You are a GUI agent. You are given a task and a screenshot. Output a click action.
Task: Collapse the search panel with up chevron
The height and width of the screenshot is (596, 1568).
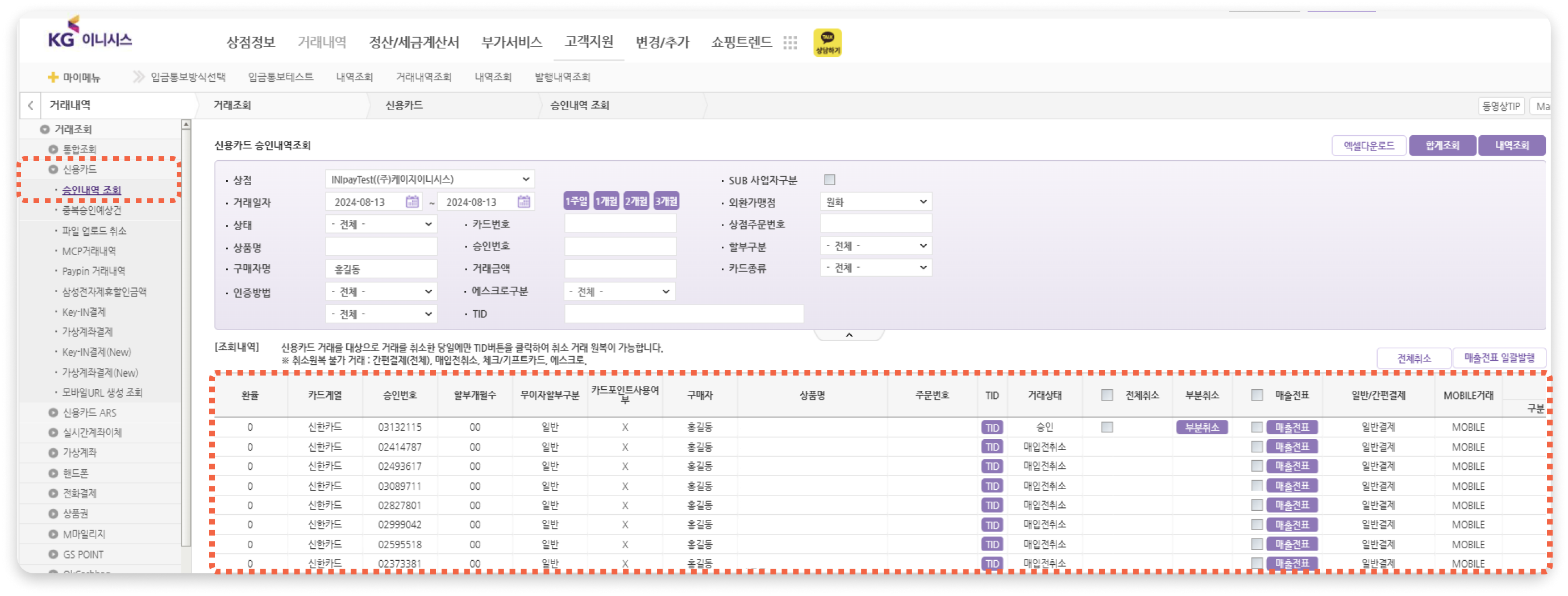coord(849,335)
